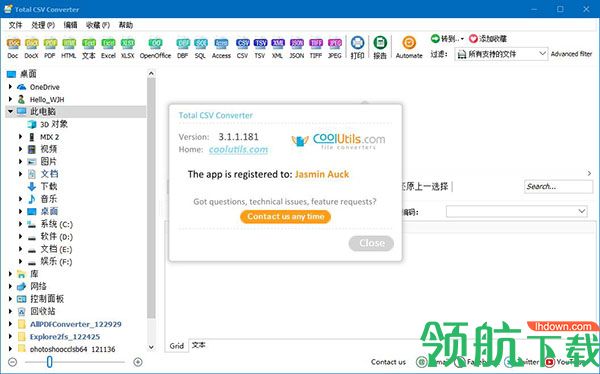Choose the PDF conversion icon
This screenshot has width=600, height=374.
pyautogui.click(x=50, y=43)
